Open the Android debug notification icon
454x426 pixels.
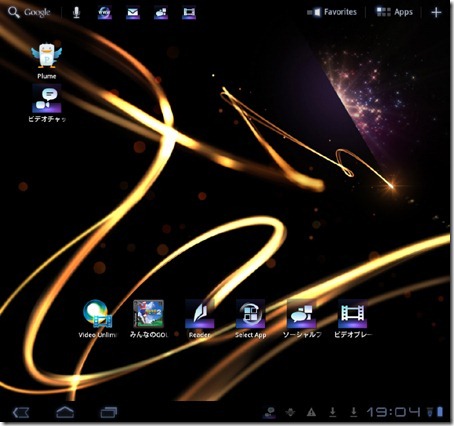(290, 413)
